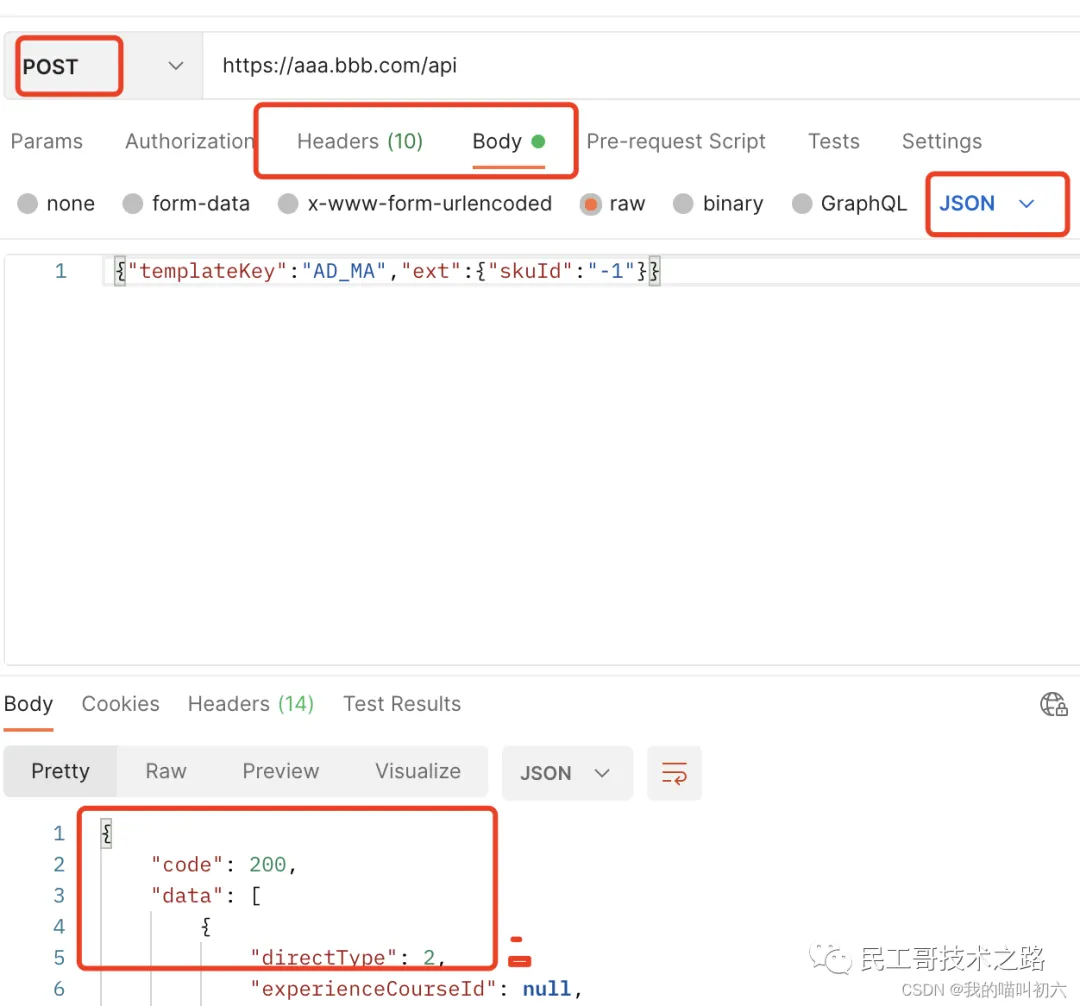
Task: Select the none body type radio
Action: 28,204
